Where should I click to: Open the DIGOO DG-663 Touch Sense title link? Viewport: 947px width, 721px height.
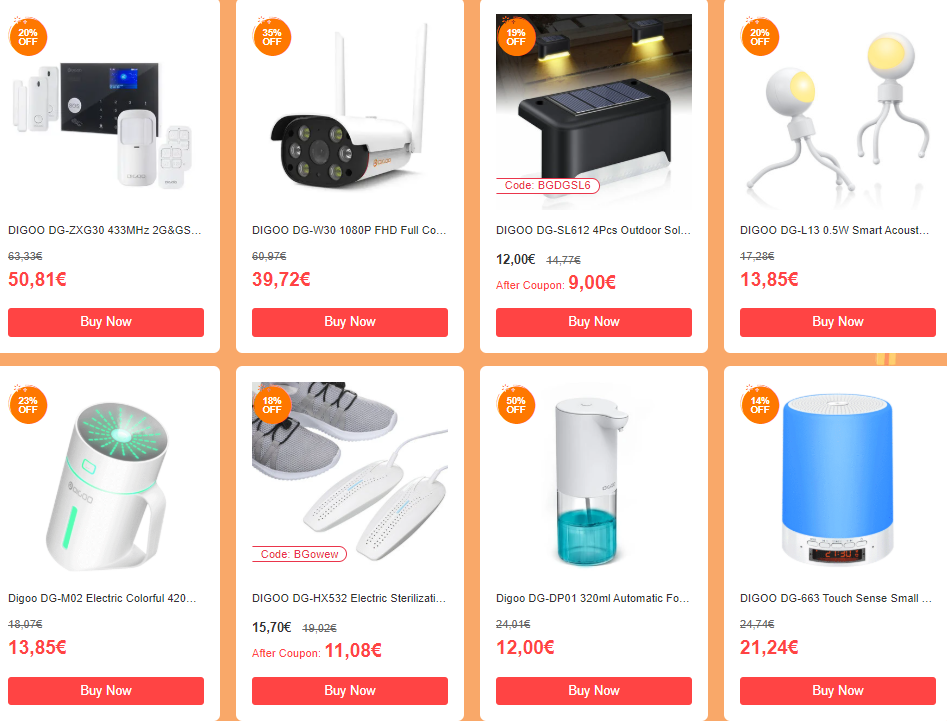tap(835, 598)
